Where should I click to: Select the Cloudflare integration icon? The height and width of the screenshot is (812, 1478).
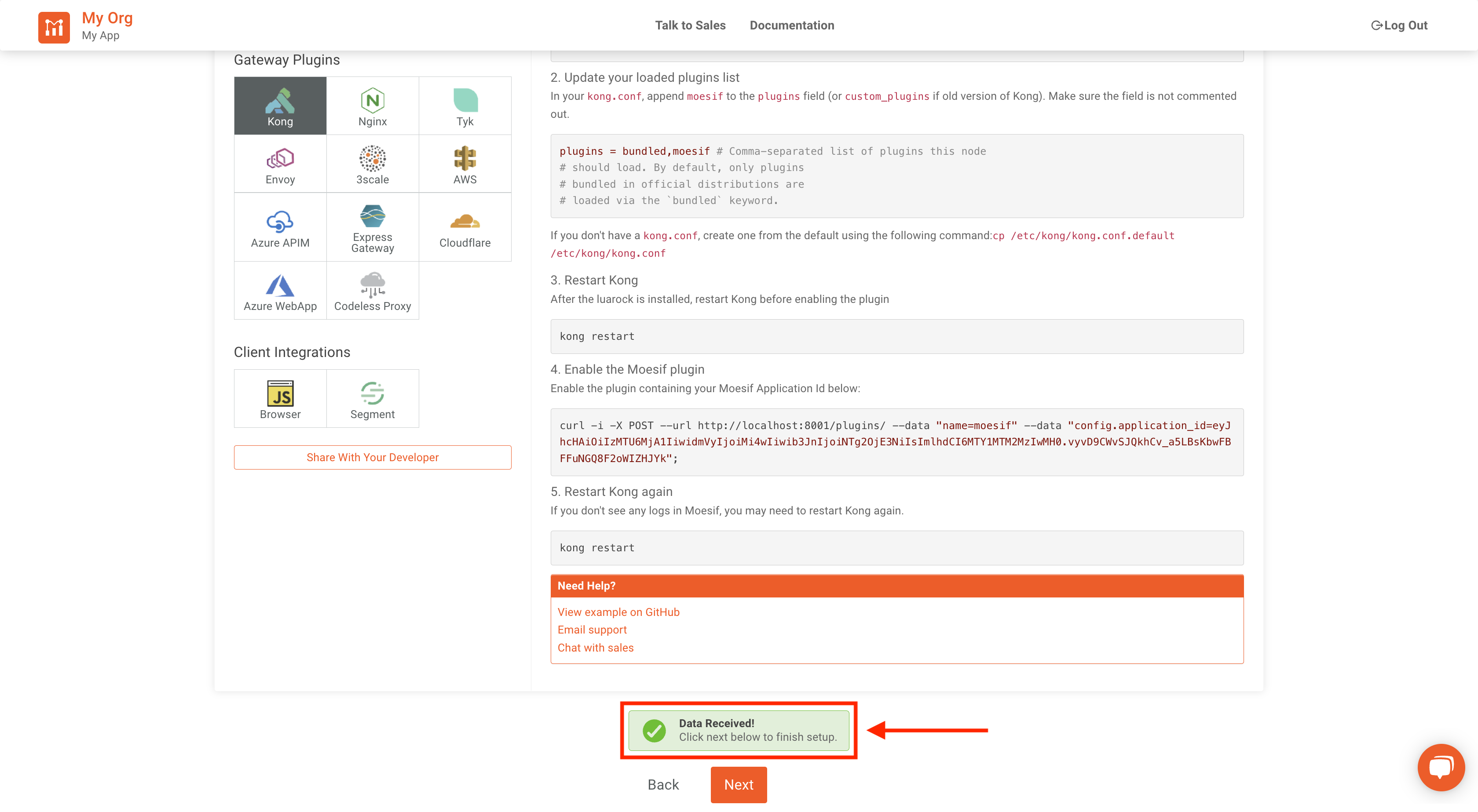(x=465, y=227)
